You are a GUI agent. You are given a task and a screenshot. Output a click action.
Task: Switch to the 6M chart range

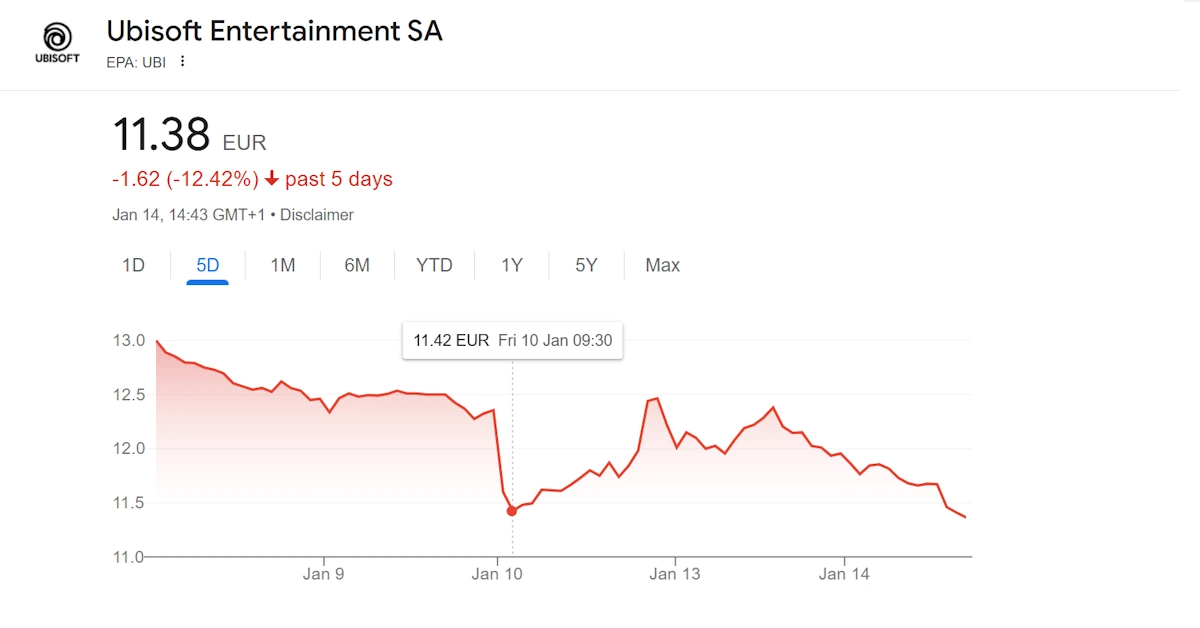coord(357,265)
